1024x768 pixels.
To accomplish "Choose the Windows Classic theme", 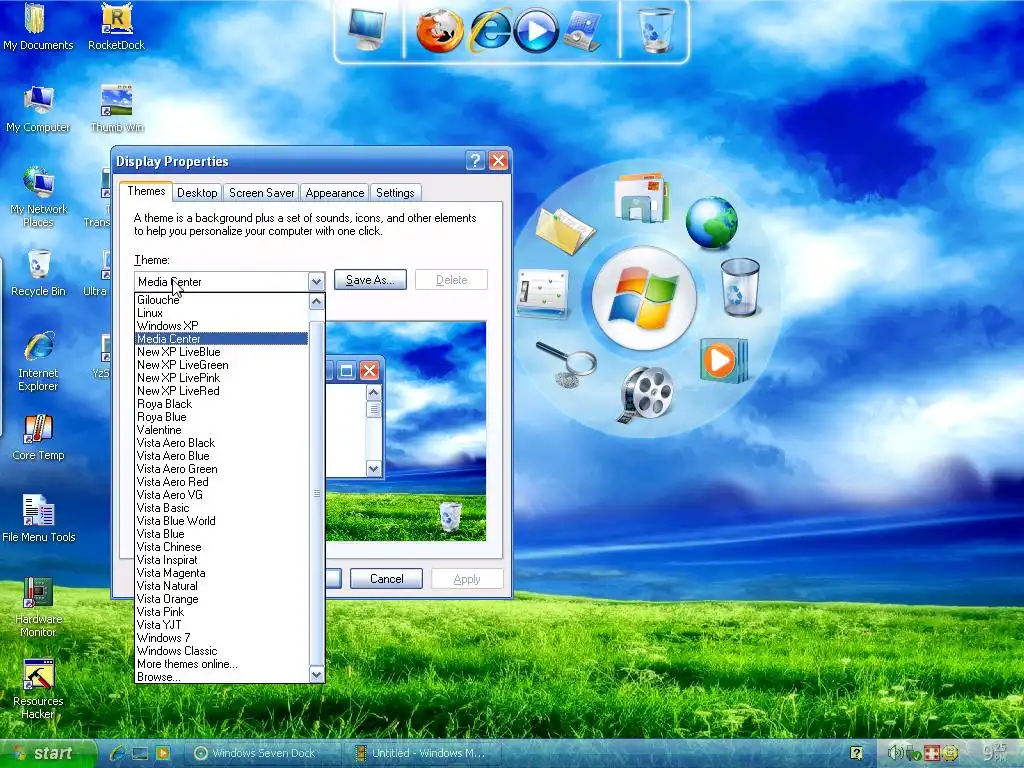I will [x=221, y=651].
